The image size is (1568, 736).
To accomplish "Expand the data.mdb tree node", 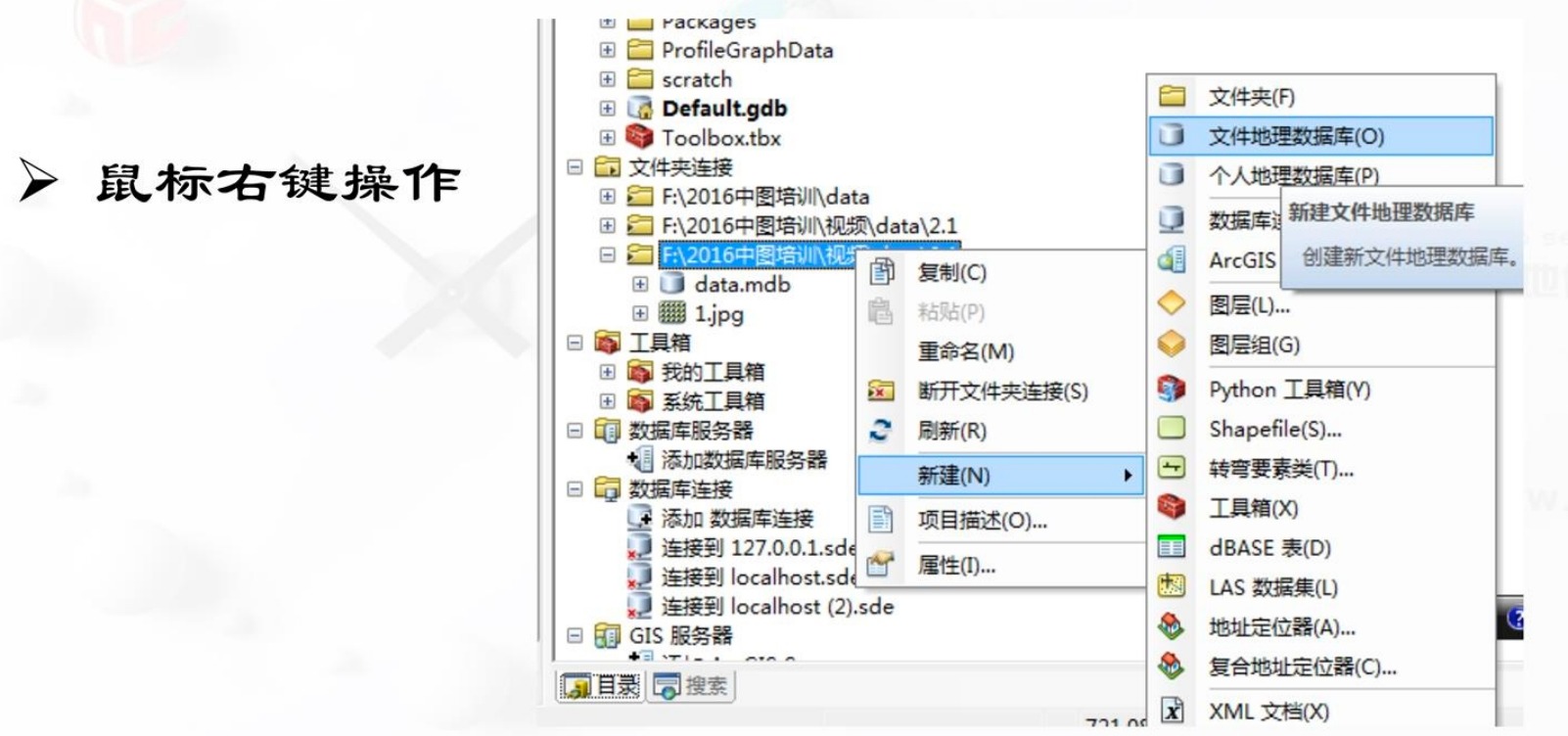I will 639,284.
